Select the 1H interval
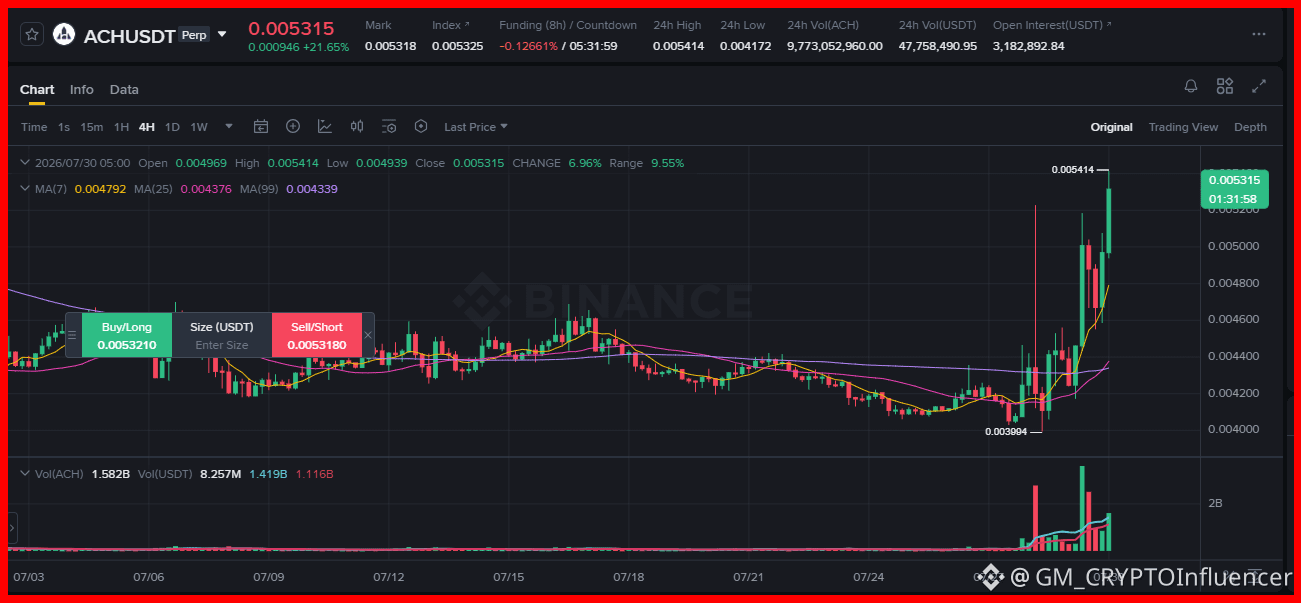1301x603 pixels. pyautogui.click(x=121, y=127)
